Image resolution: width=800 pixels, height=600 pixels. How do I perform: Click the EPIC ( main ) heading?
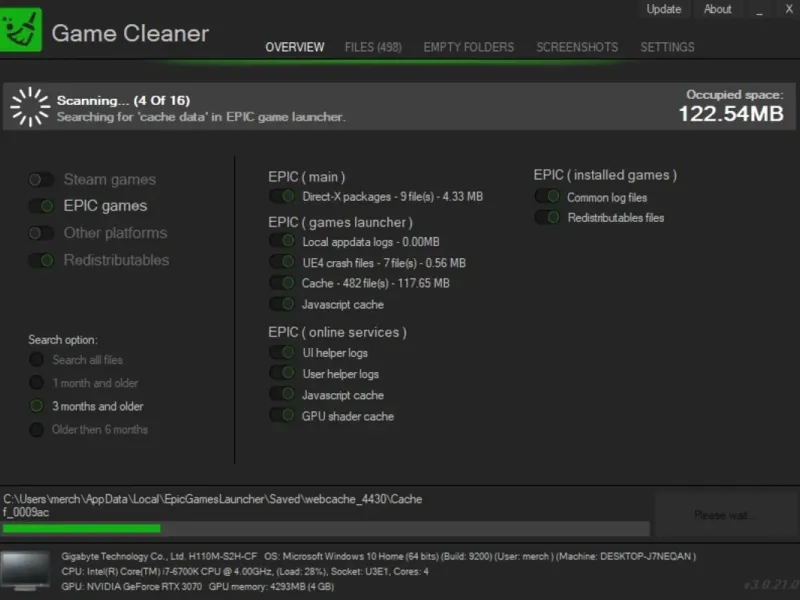click(x=307, y=177)
